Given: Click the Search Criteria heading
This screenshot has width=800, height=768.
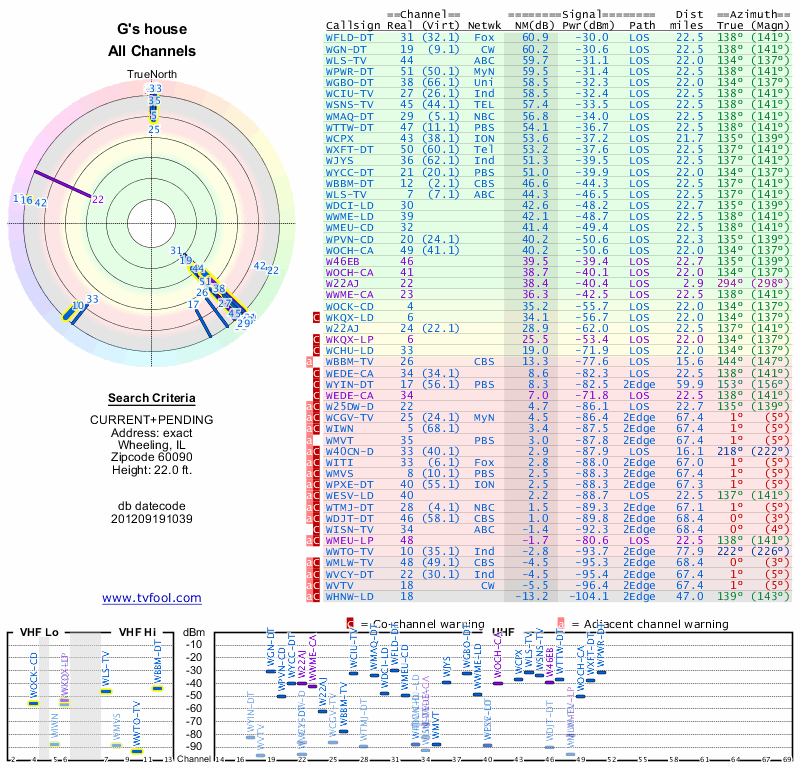Looking at the screenshot, I should click(x=152, y=399).
